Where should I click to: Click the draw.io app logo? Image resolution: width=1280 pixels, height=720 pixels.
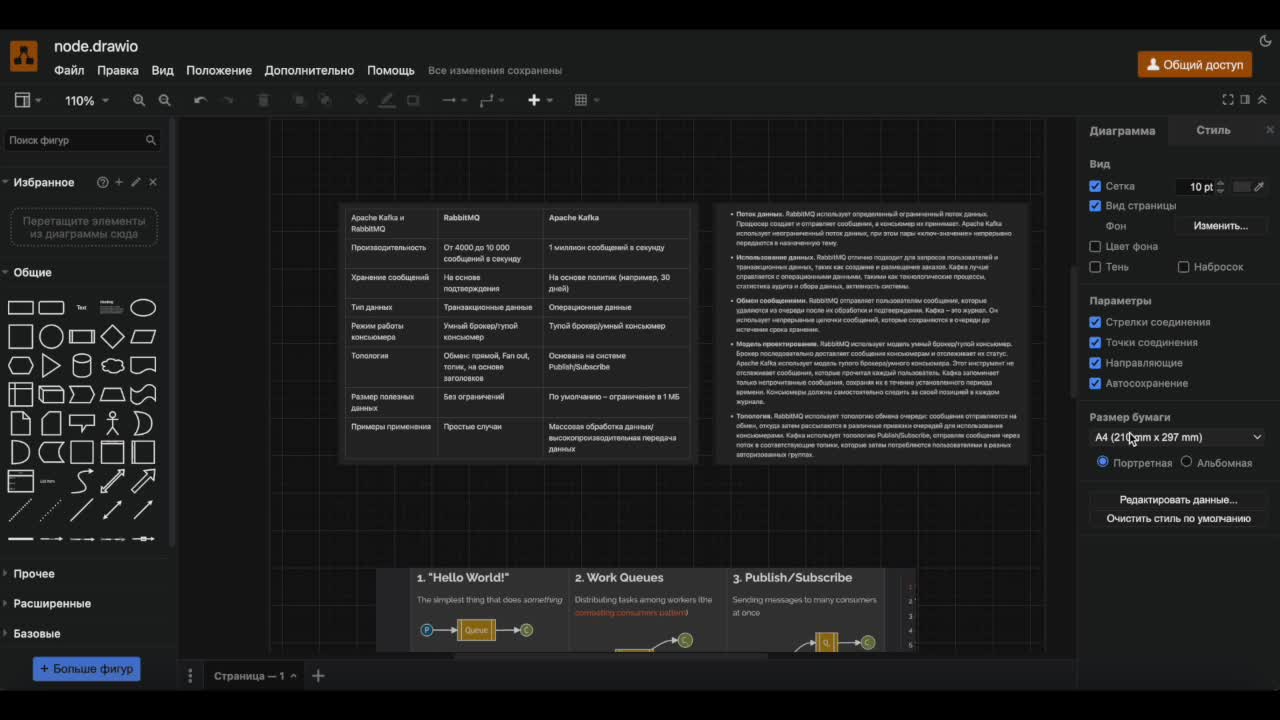23,56
